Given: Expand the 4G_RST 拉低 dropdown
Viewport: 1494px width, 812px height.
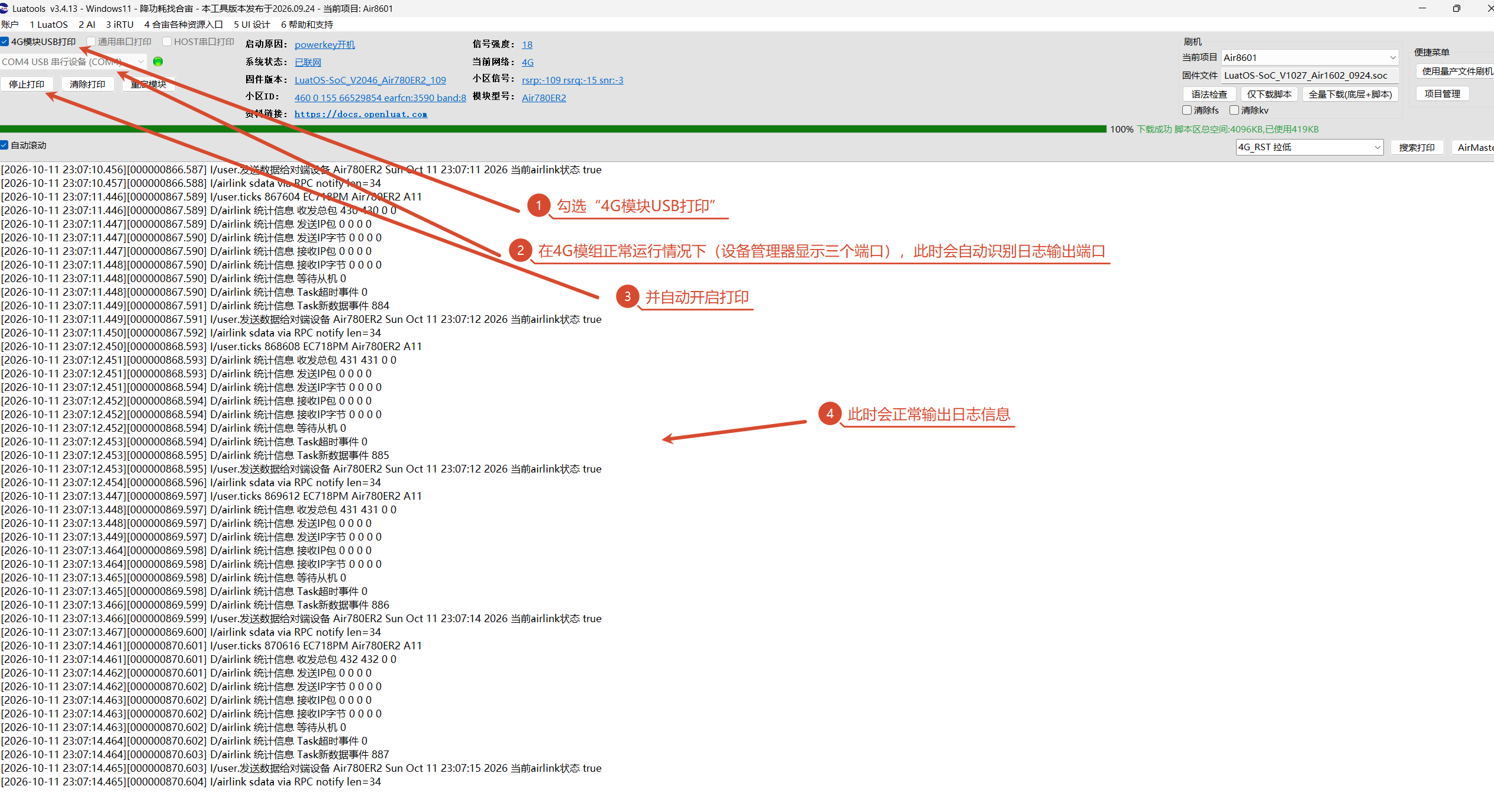Looking at the screenshot, I should 1309,147.
